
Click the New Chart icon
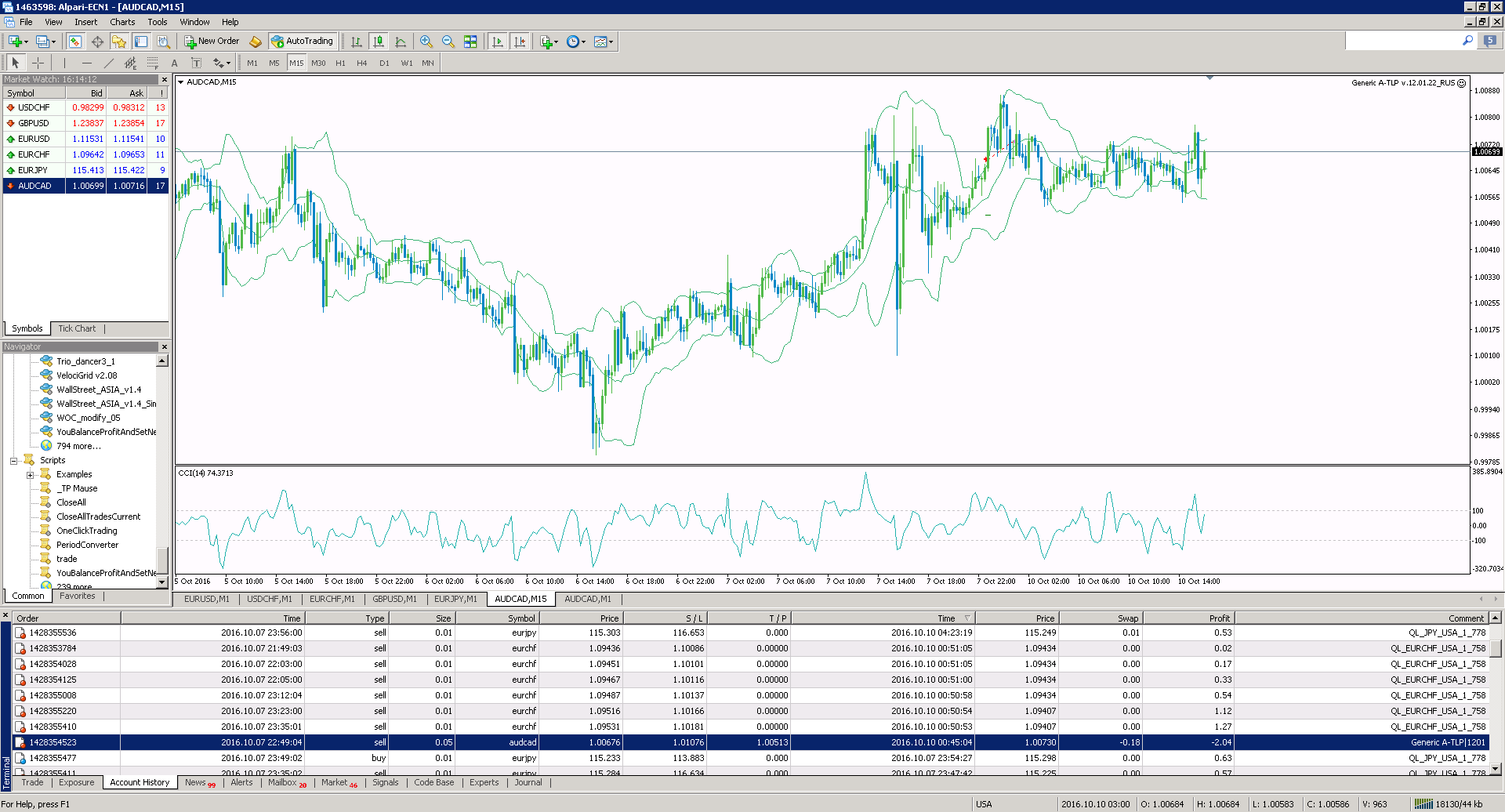pyautogui.click(x=15, y=42)
